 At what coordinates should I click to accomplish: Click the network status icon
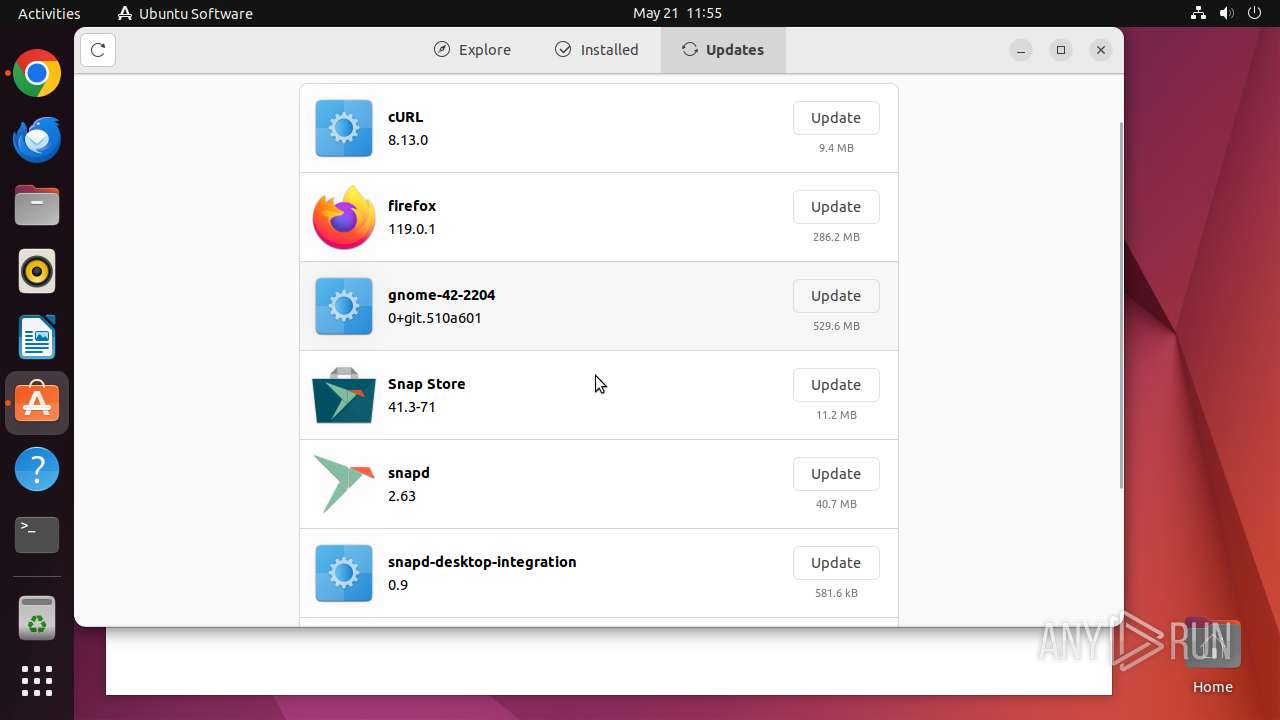(1198, 13)
